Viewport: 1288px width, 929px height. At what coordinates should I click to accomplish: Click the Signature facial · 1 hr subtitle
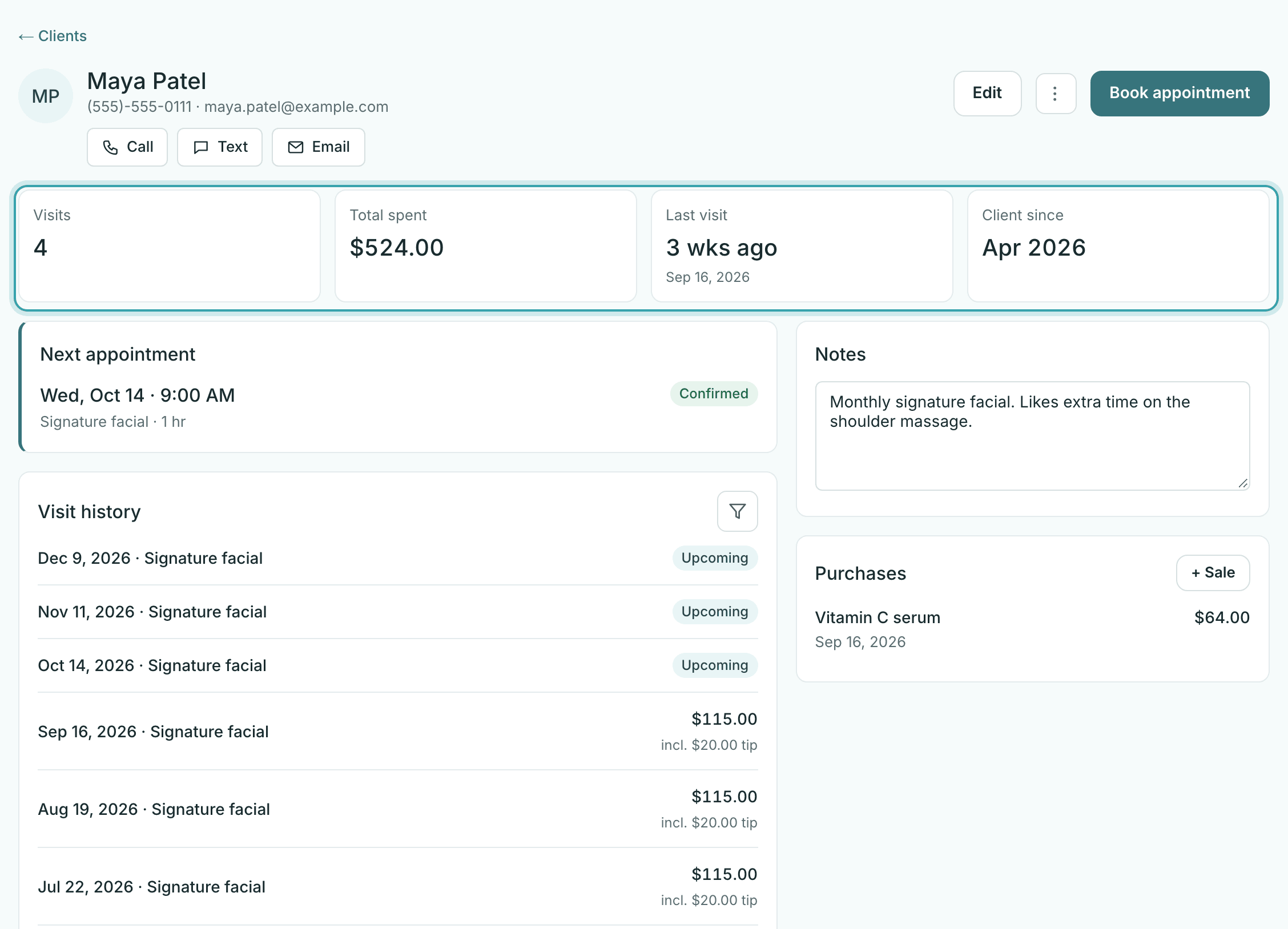tap(113, 422)
